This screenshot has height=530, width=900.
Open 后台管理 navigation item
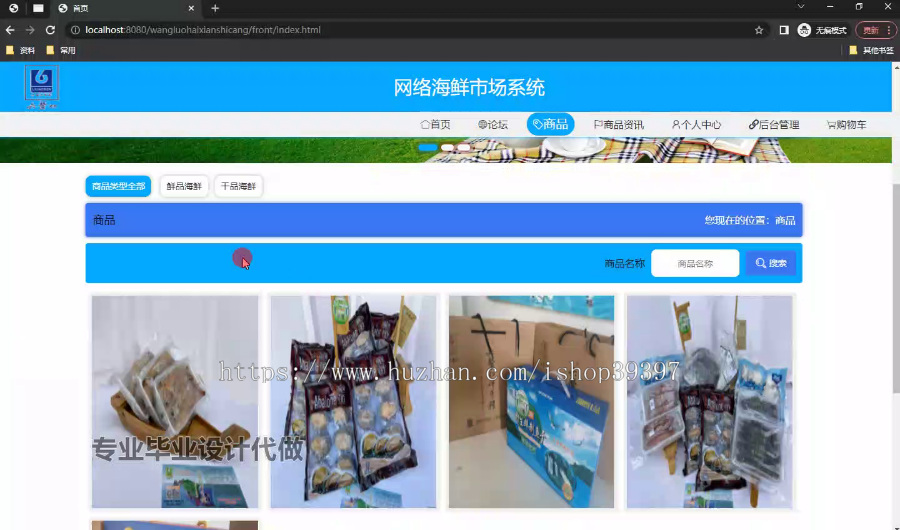coord(774,125)
